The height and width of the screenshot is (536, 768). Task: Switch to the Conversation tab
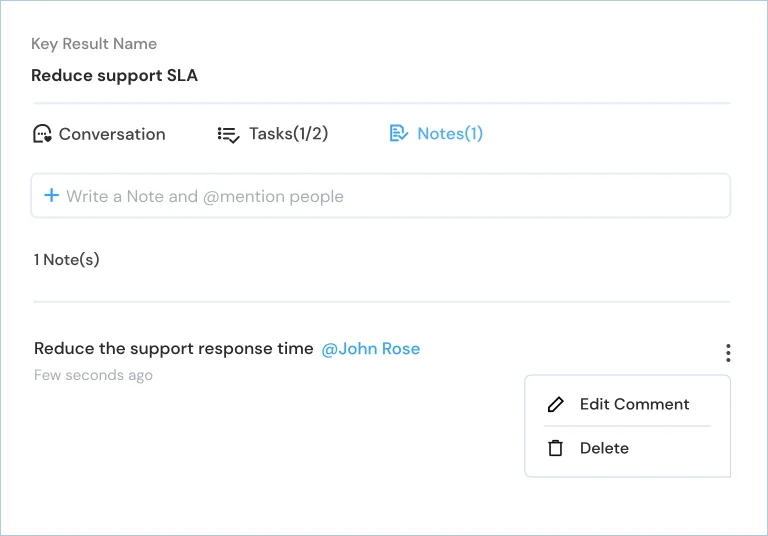(x=99, y=134)
